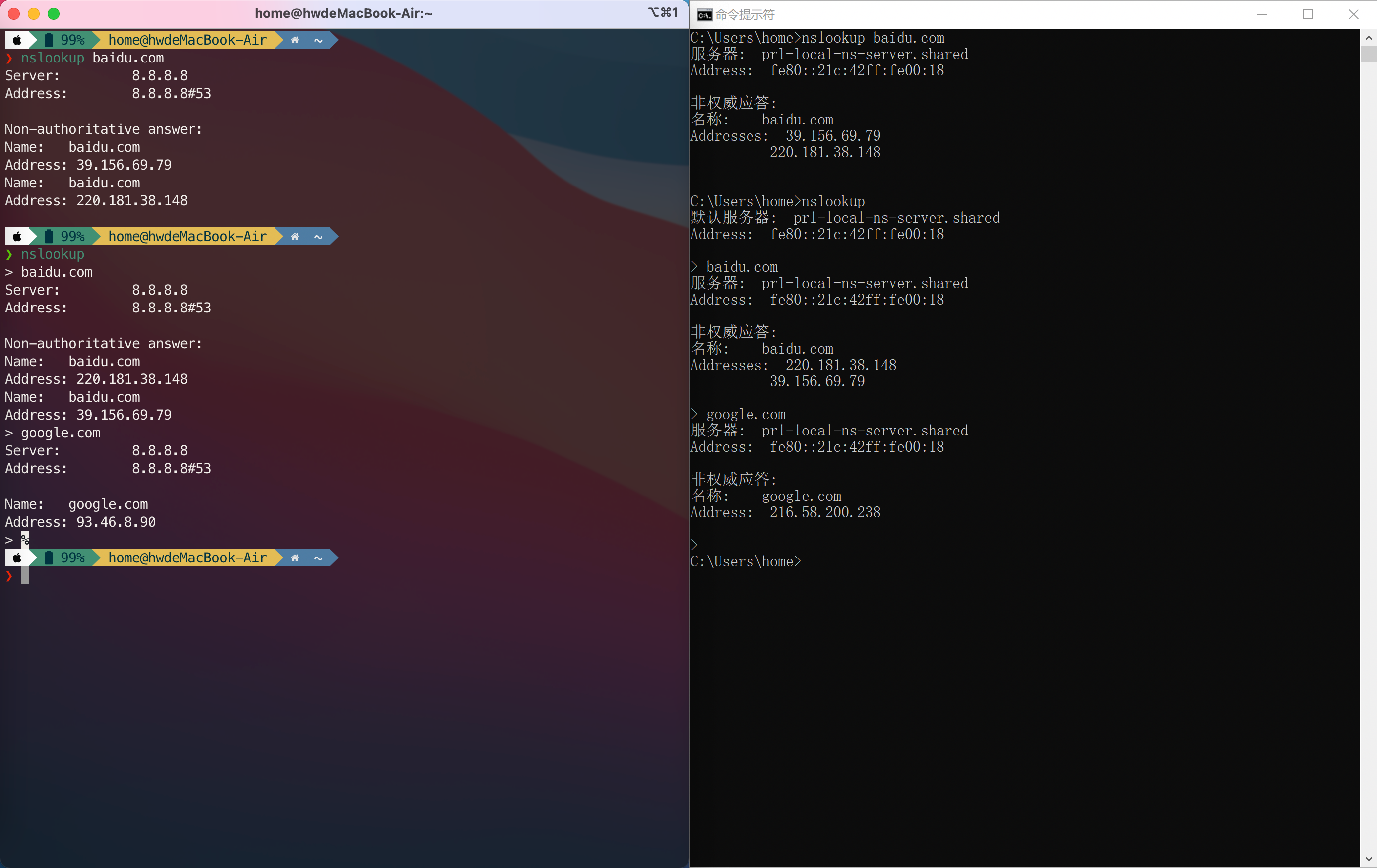Click the battery icon in the second prompt line
The image size is (1377, 868).
point(49,236)
